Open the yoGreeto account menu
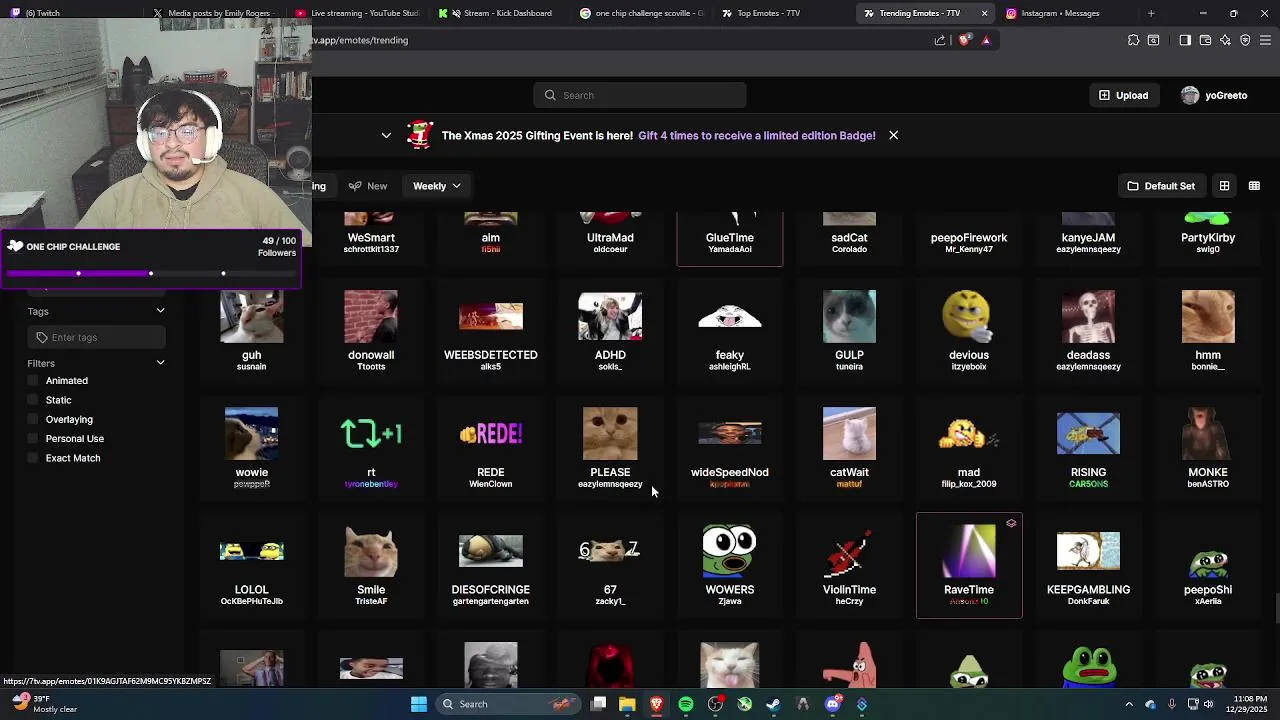 [x=1214, y=95]
